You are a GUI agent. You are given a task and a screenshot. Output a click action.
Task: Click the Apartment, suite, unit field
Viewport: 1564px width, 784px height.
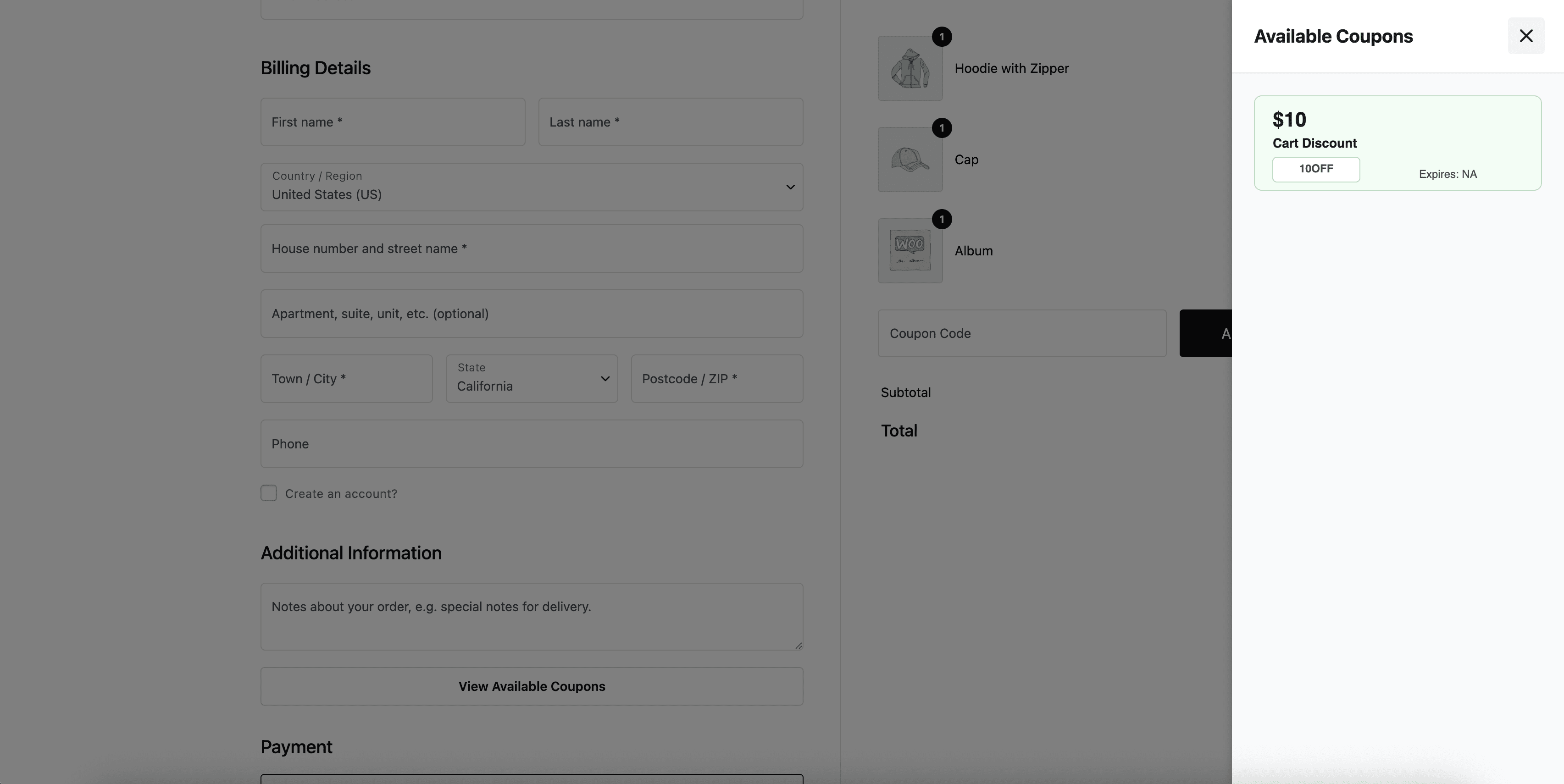tap(531, 314)
